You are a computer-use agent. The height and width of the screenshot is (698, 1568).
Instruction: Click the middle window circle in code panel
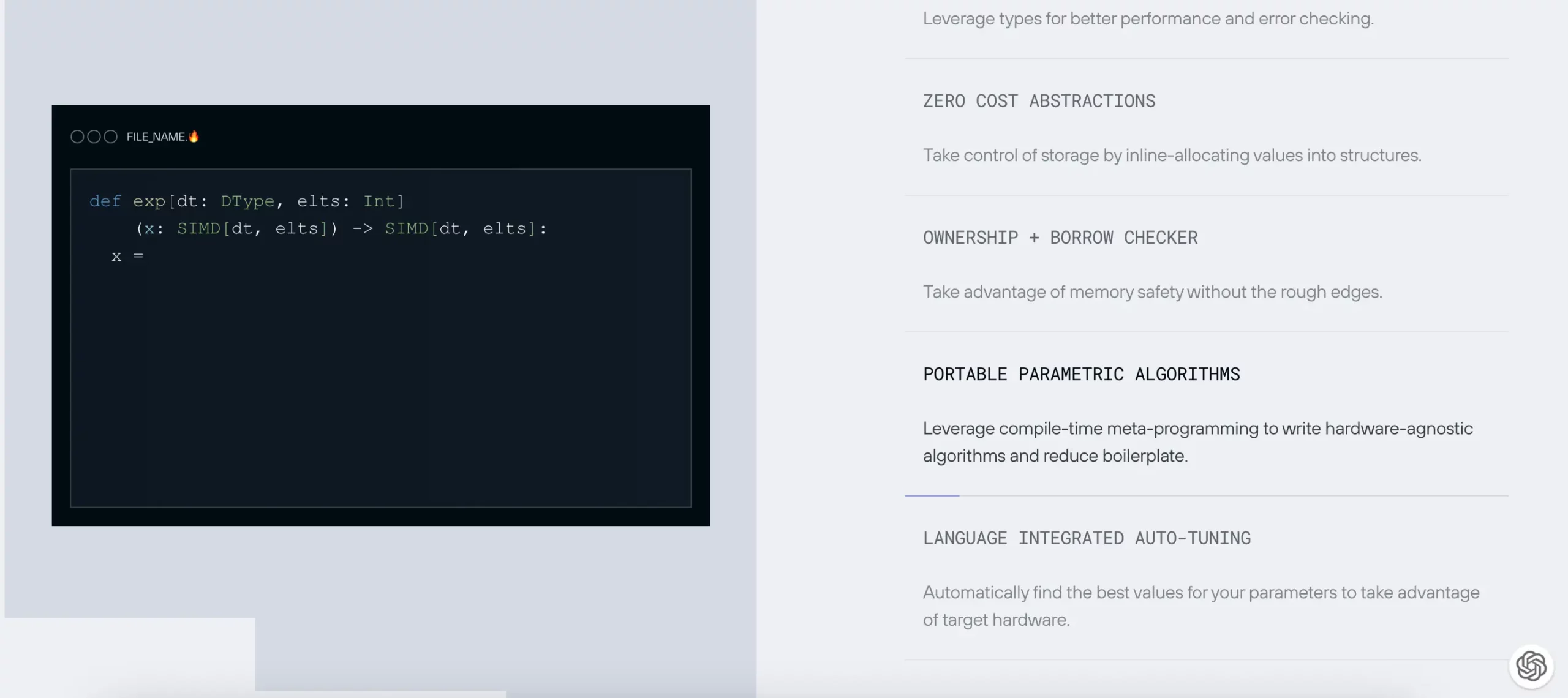tap(94, 137)
